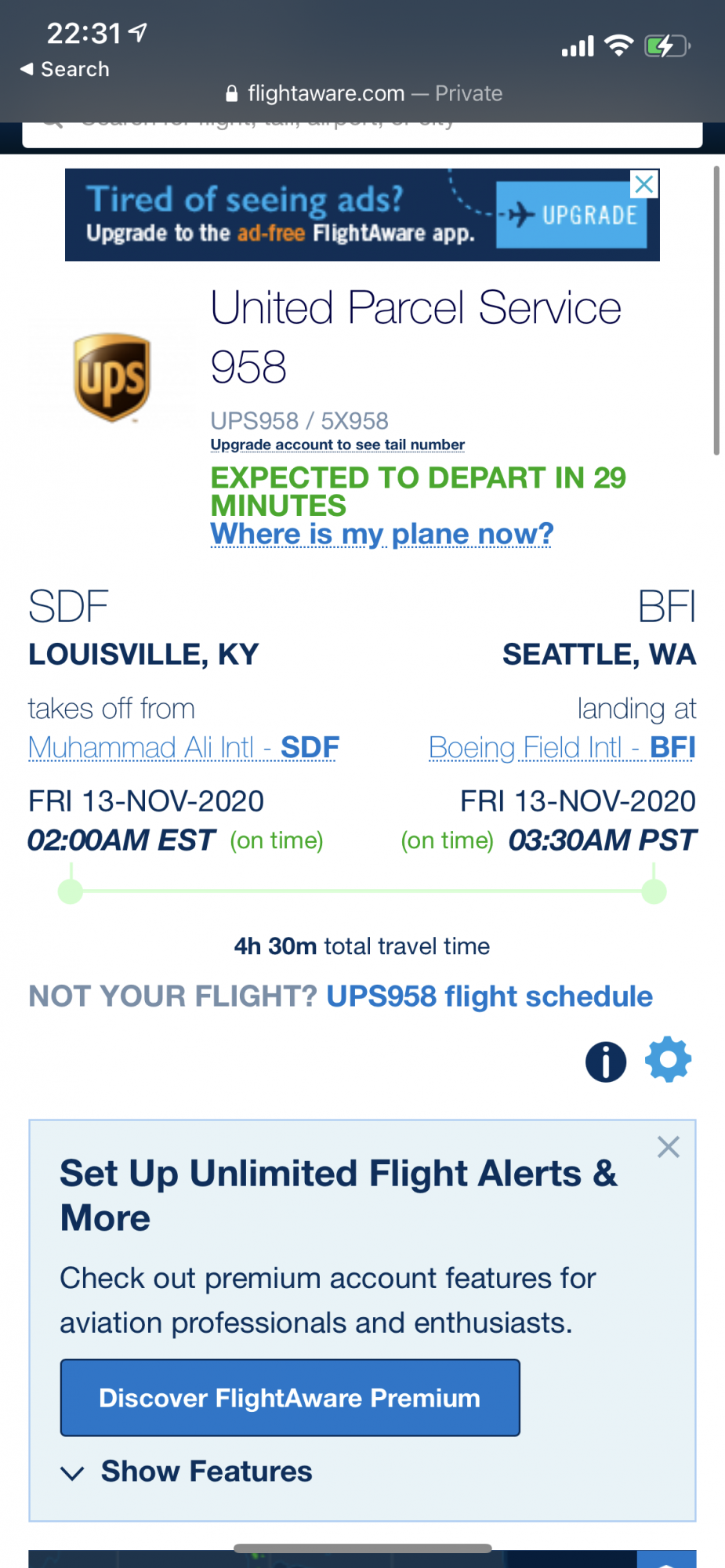
Task: Click the page scrollbar on right edge
Action: [716, 310]
